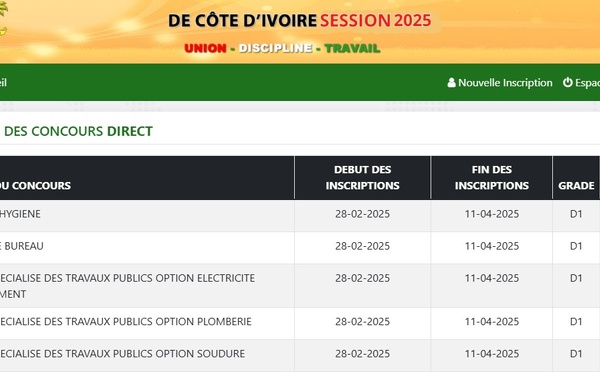Select the OPTION PLOMBERIE concours row
600x372 pixels.
click(300, 323)
